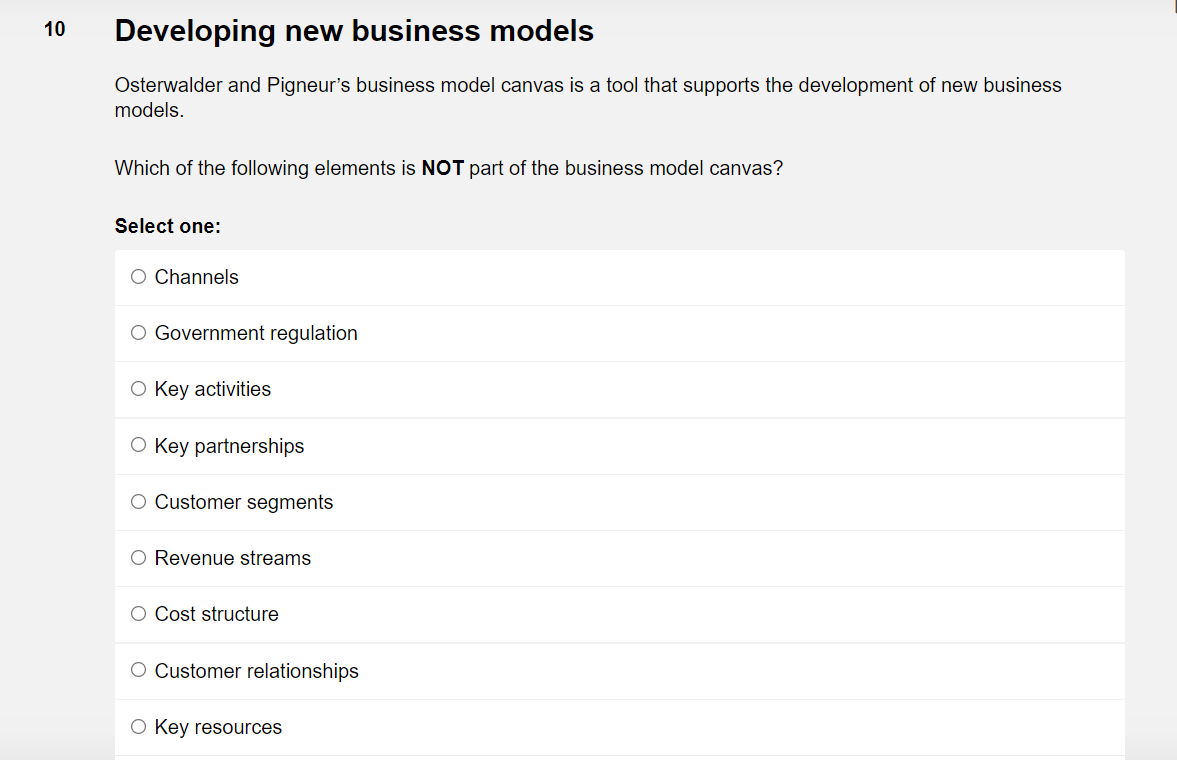
Task: Click the Key resources label text
Action: (x=217, y=726)
